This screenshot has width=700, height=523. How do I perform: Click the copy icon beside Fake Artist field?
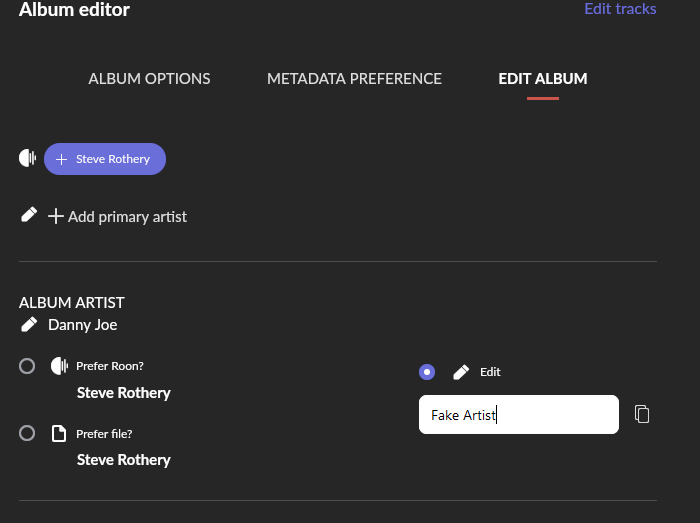pos(642,414)
